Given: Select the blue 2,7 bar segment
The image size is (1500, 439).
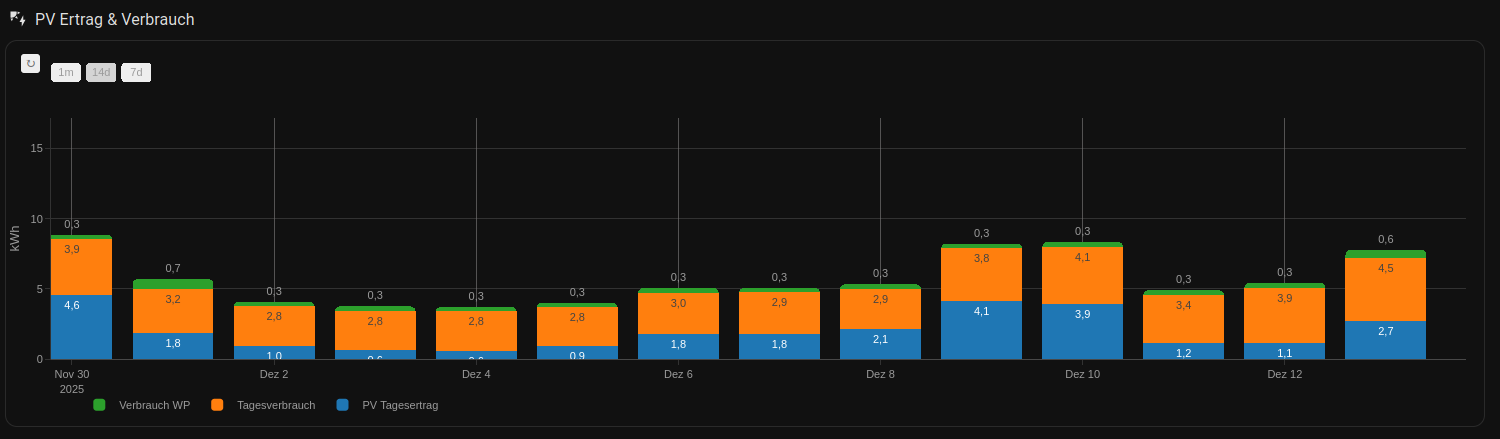Looking at the screenshot, I should tap(1385, 340).
